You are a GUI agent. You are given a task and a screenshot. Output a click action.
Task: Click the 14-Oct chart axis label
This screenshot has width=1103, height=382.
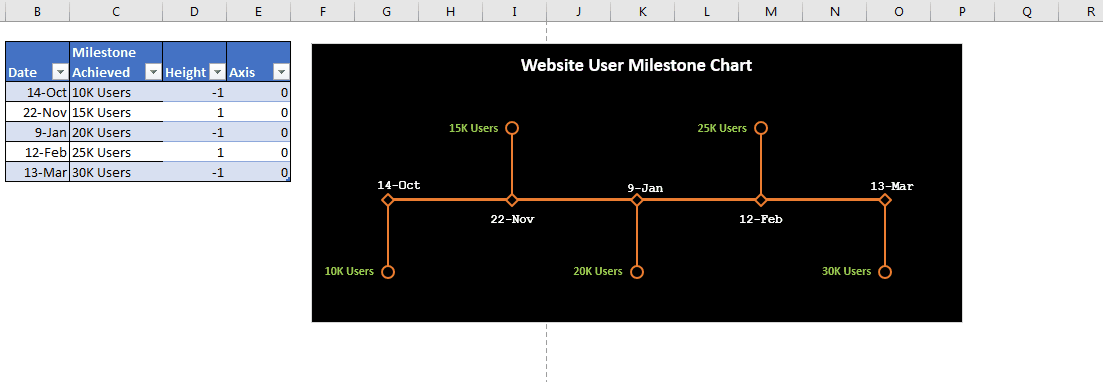click(399, 186)
